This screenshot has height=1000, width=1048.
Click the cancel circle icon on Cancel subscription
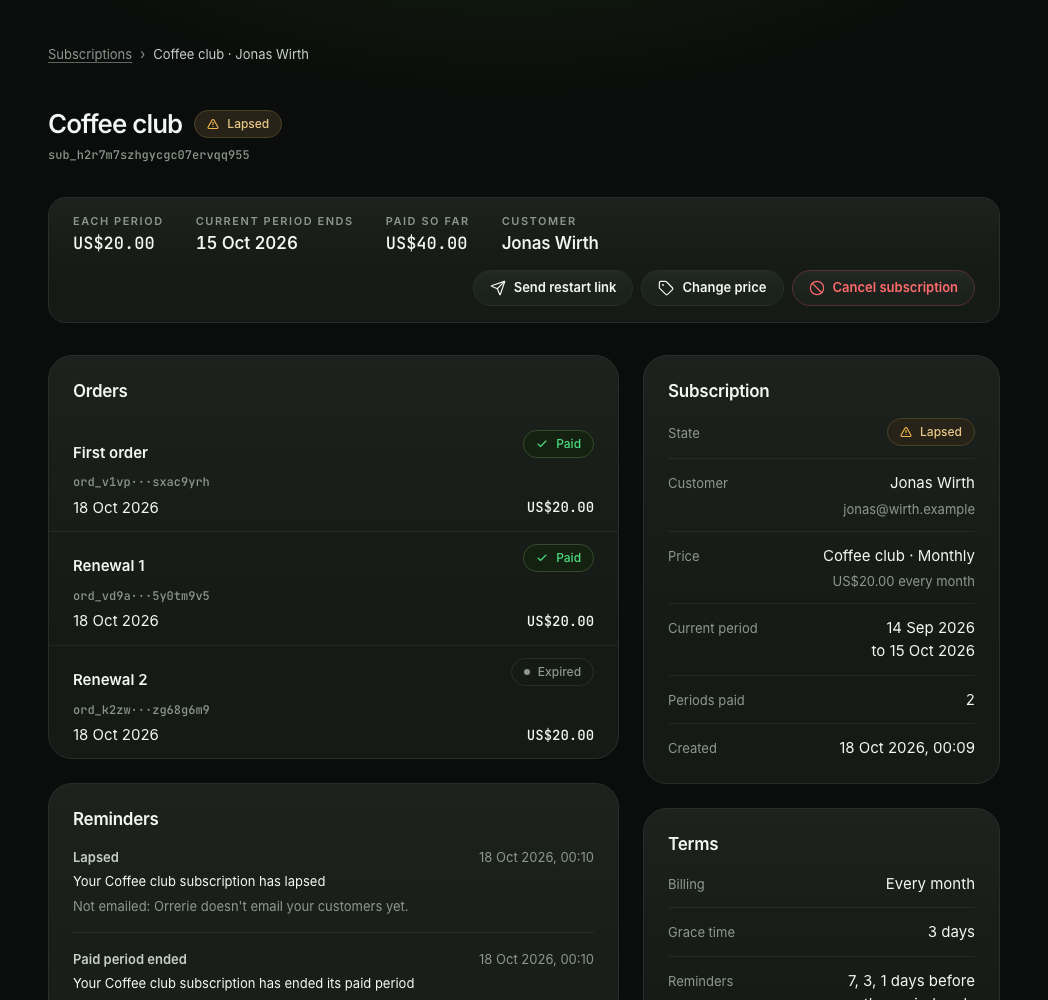pos(817,288)
